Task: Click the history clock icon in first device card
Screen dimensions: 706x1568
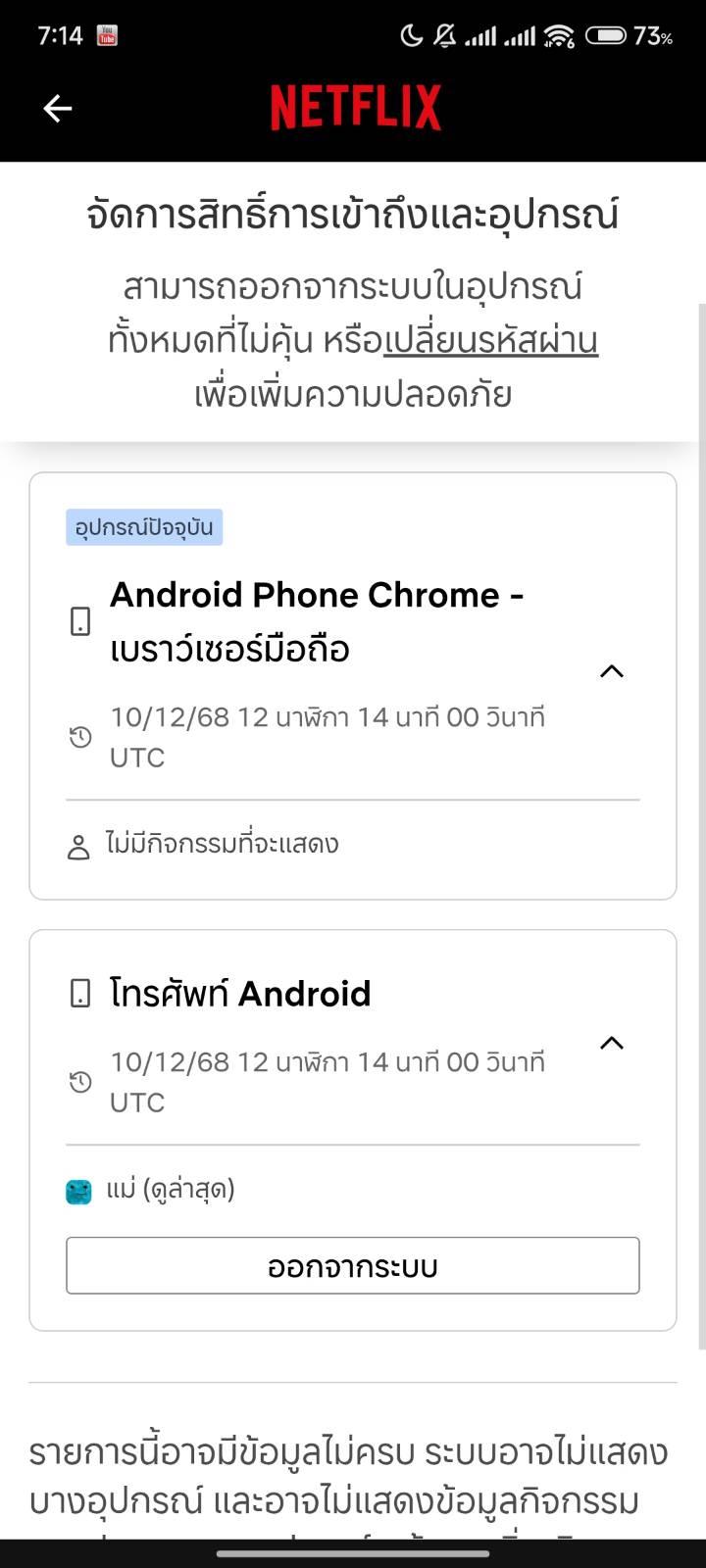Action: [x=80, y=737]
